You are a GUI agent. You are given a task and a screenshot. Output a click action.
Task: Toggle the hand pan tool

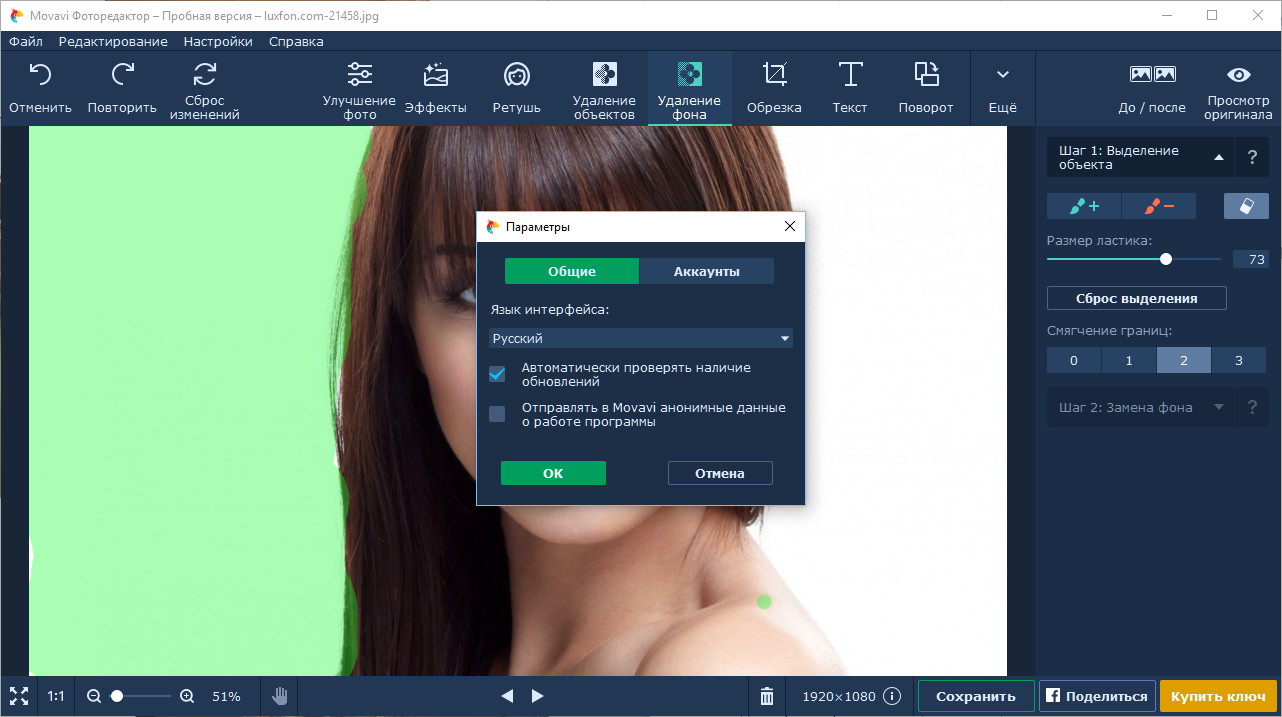280,696
